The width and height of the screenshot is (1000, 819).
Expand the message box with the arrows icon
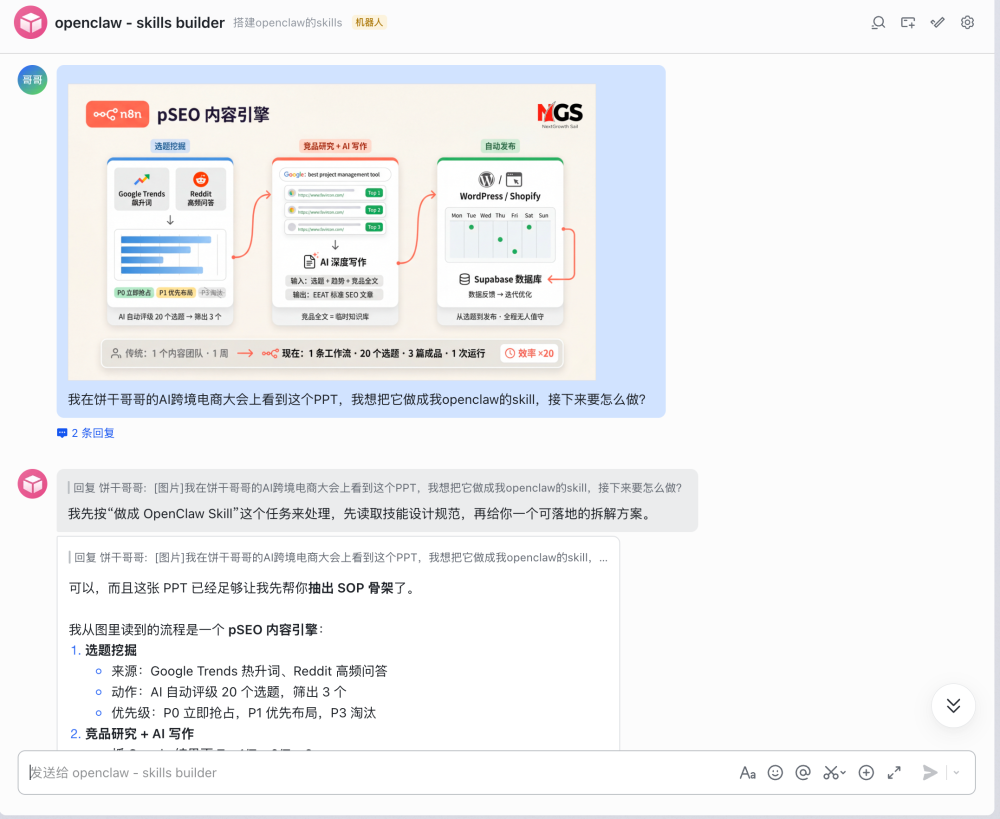pos(893,772)
